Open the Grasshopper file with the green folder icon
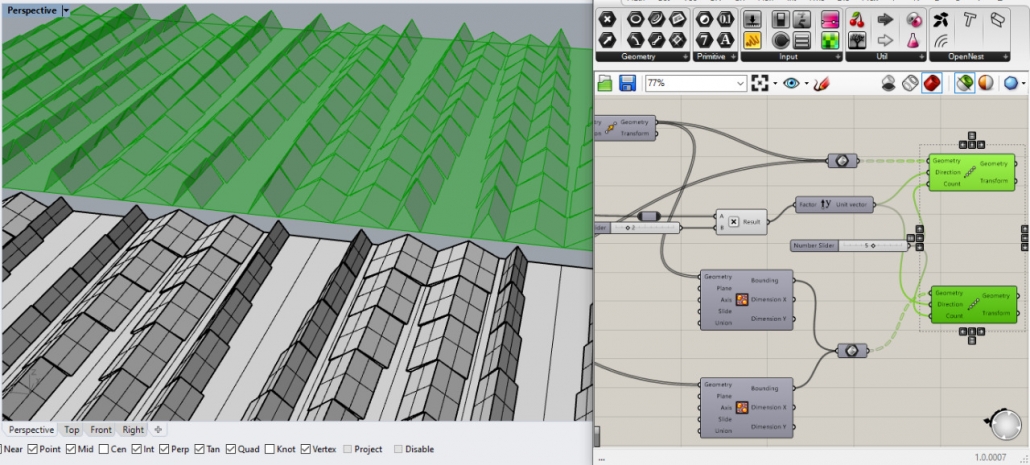 pyautogui.click(x=605, y=83)
